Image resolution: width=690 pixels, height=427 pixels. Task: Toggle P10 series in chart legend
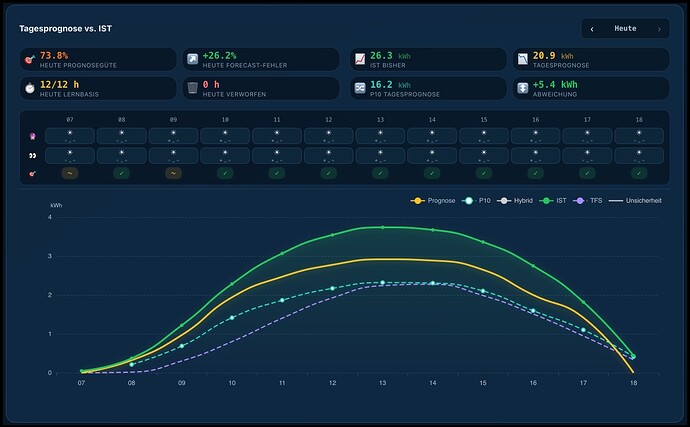tap(476, 201)
